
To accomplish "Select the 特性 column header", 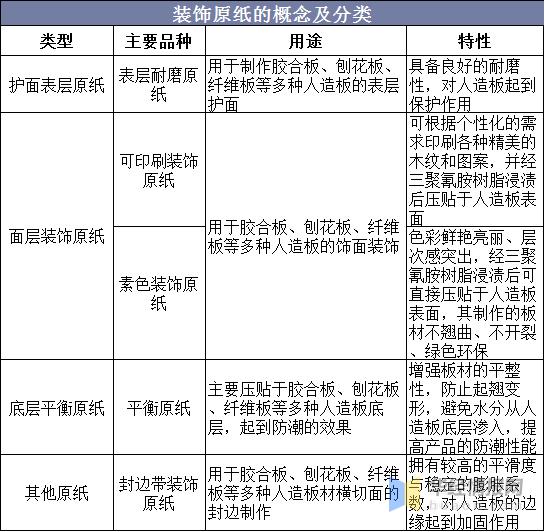I will click(x=475, y=41).
